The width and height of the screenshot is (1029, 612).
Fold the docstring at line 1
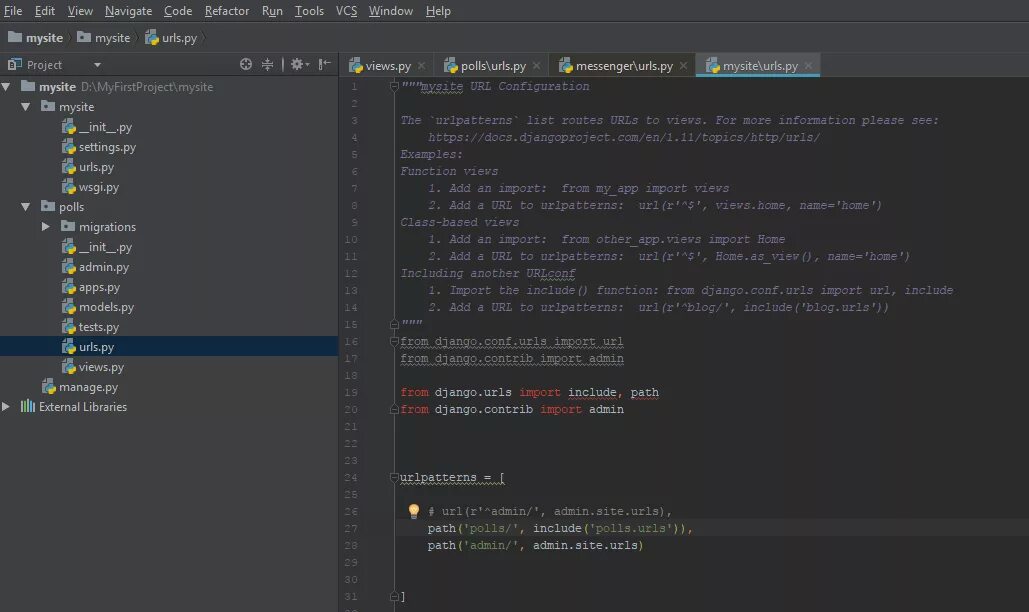(394, 86)
